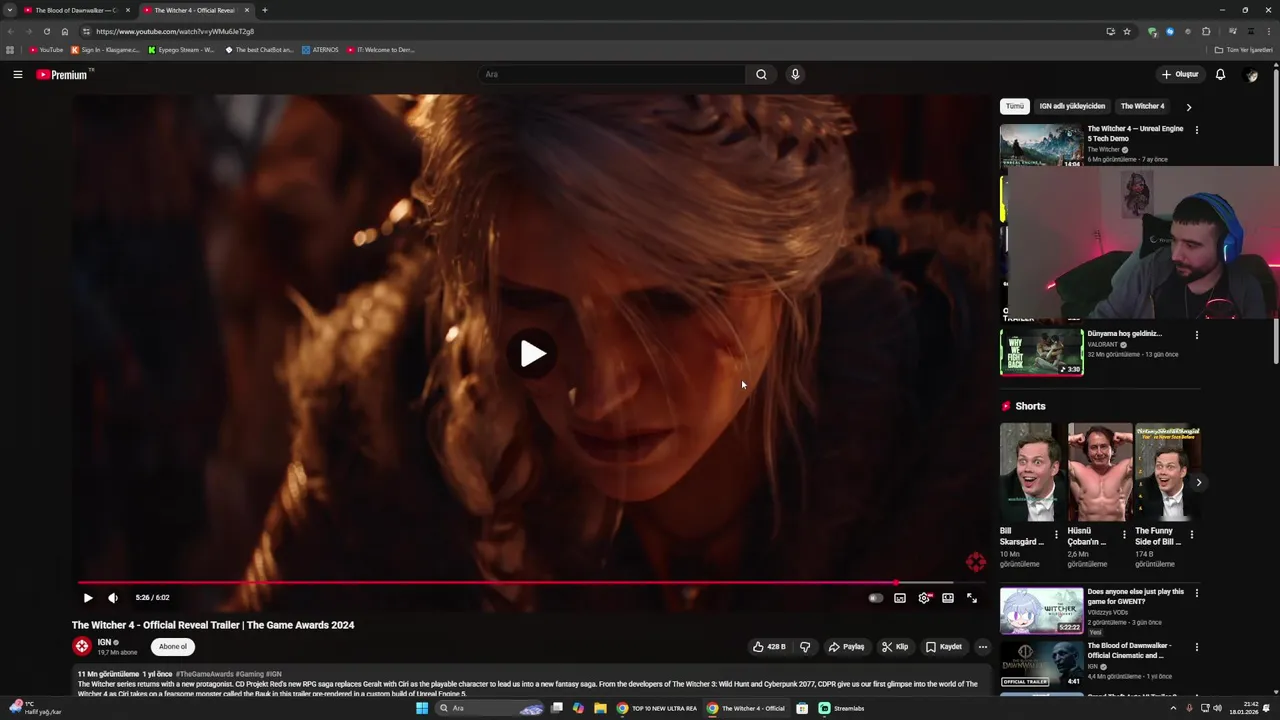Screen dimensions: 1280x720
Task: Like the video with 428 B
Action: (x=769, y=647)
